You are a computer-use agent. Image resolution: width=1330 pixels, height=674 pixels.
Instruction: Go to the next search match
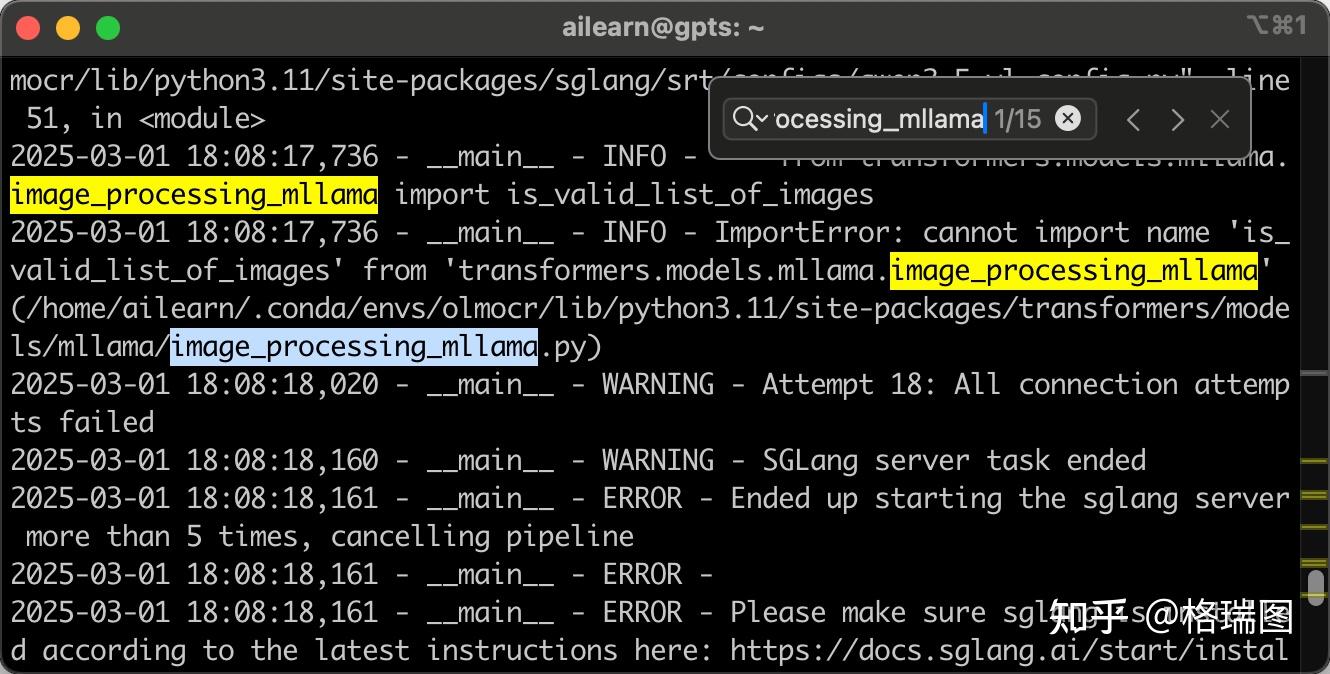pos(1177,120)
